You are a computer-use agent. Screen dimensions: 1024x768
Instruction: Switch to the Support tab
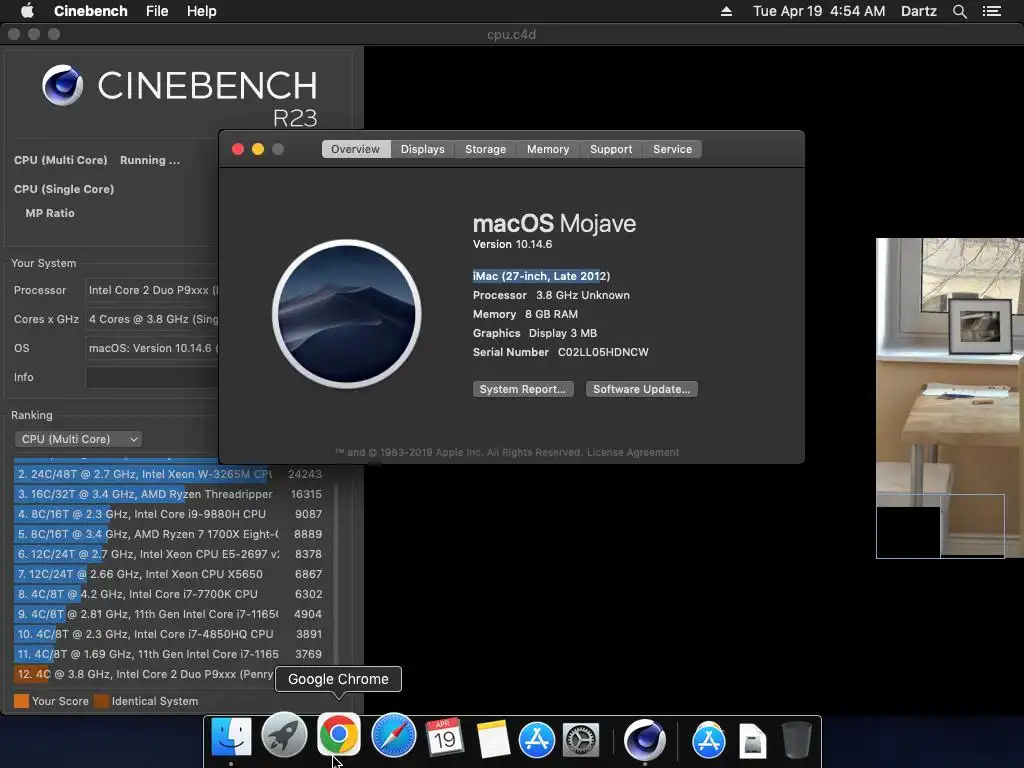(611, 149)
